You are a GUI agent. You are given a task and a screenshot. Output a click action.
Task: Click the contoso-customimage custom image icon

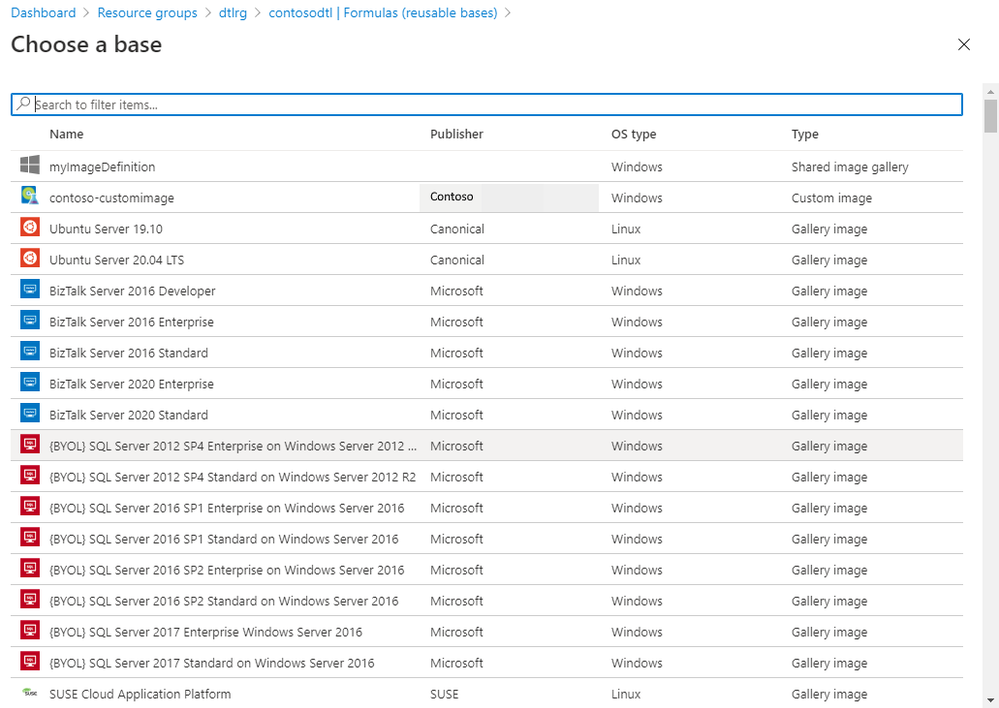pos(30,197)
